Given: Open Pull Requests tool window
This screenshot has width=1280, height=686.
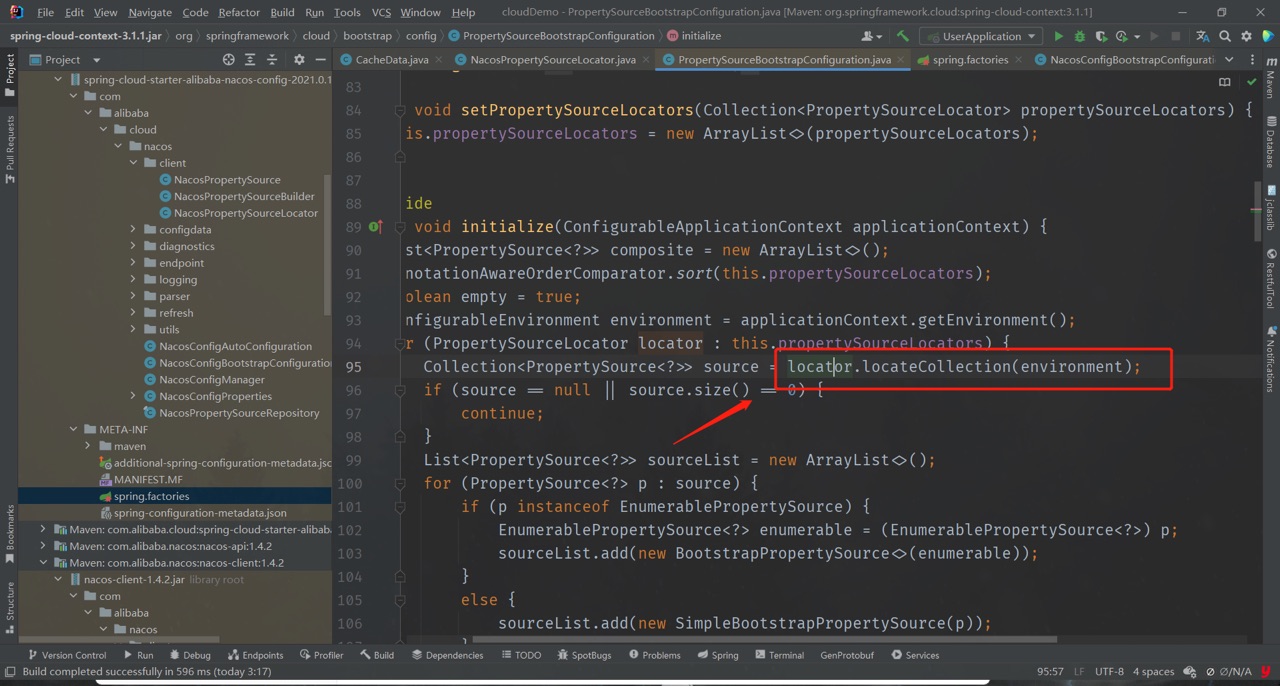Looking at the screenshot, I should (x=10, y=149).
